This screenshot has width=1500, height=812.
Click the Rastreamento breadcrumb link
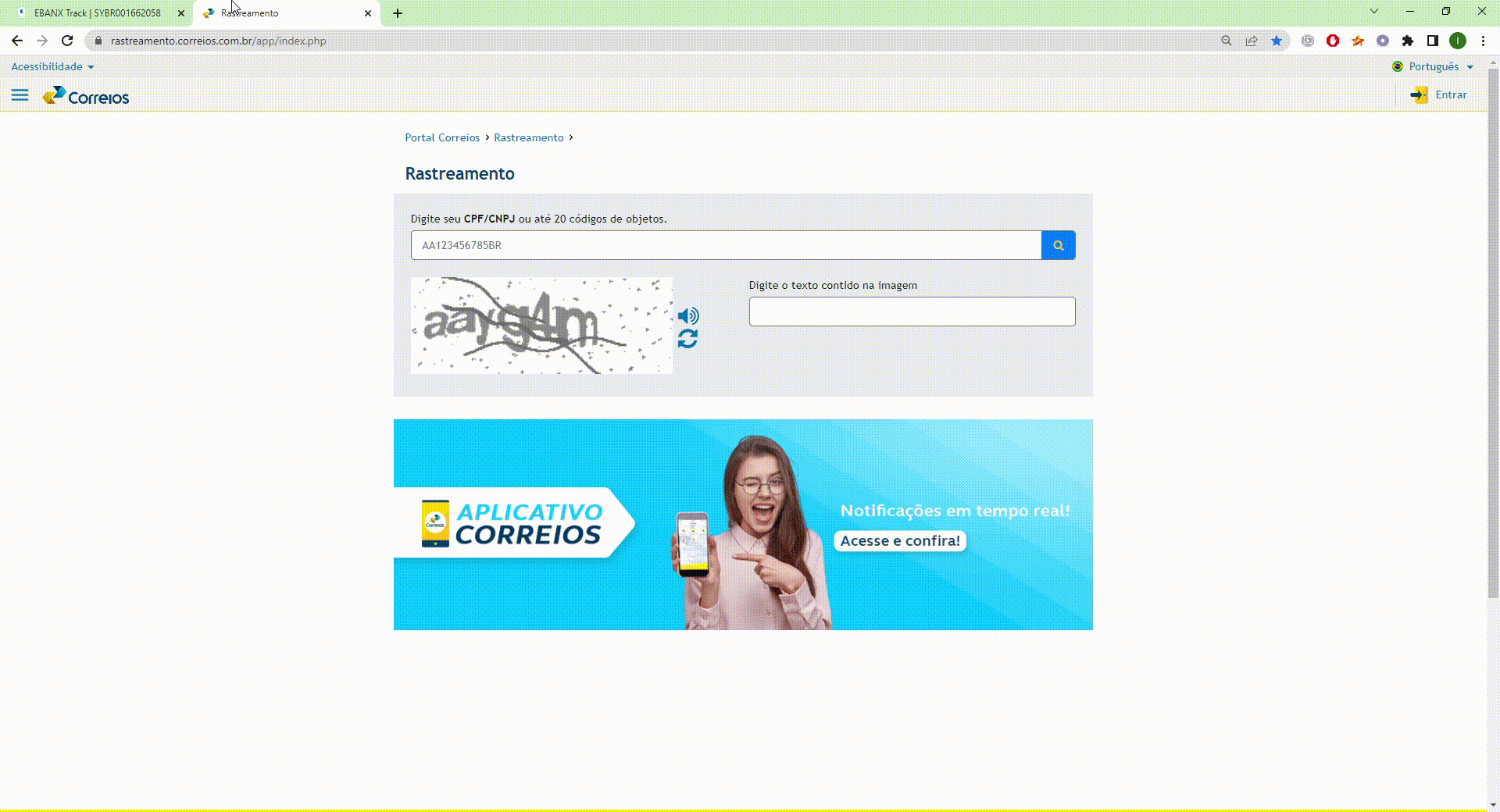point(529,137)
